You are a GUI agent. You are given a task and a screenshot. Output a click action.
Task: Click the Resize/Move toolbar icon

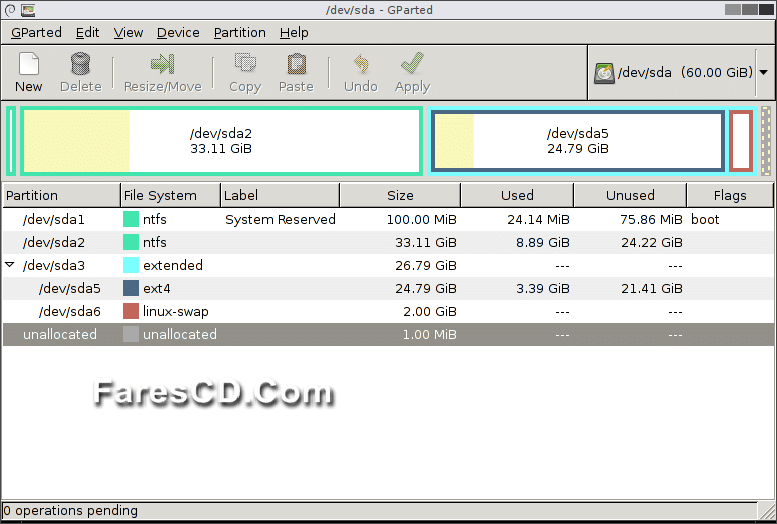coord(163,64)
